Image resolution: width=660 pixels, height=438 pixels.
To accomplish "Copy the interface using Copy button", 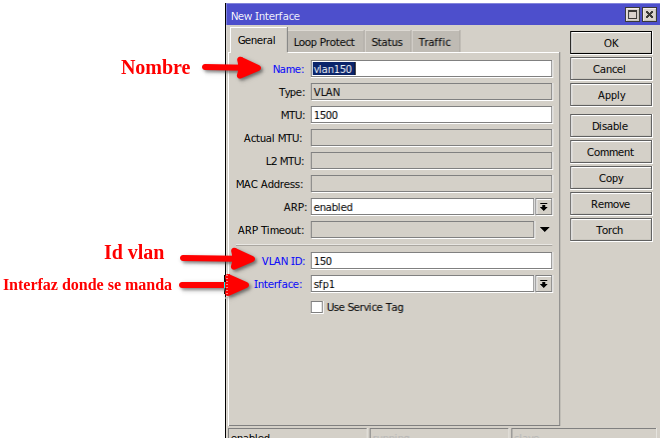I will [610, 179].
